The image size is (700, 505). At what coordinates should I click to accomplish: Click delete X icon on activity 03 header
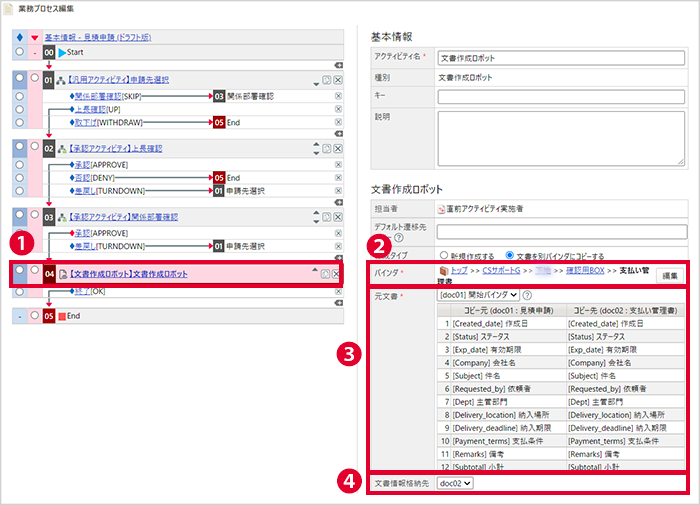pos(338,217)
